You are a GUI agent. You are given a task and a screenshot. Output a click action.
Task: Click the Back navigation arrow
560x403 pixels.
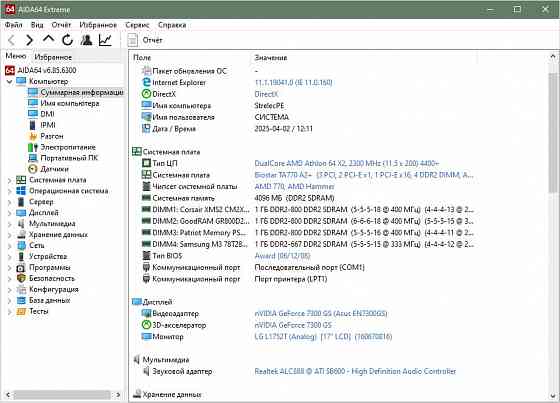click(11, 40)
